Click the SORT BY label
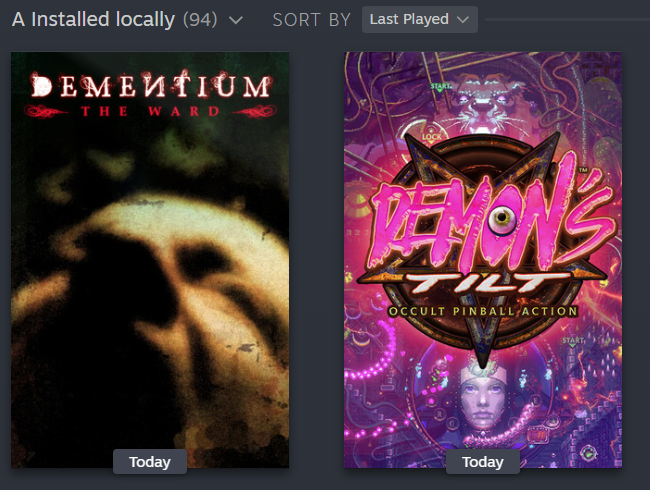The height and width of the screenshot is (490, 650). 312,20
